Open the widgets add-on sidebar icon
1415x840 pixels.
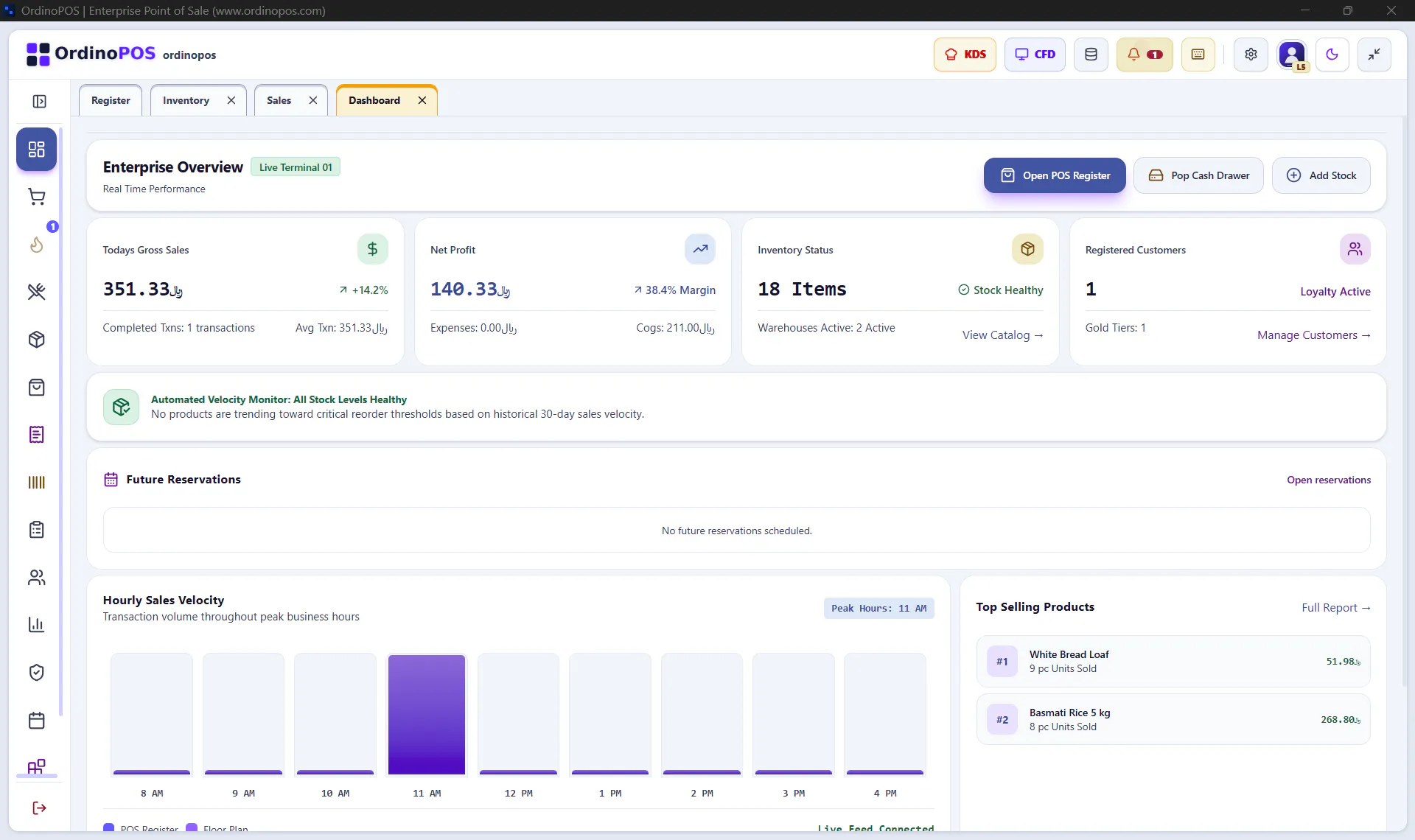point(36,766)
